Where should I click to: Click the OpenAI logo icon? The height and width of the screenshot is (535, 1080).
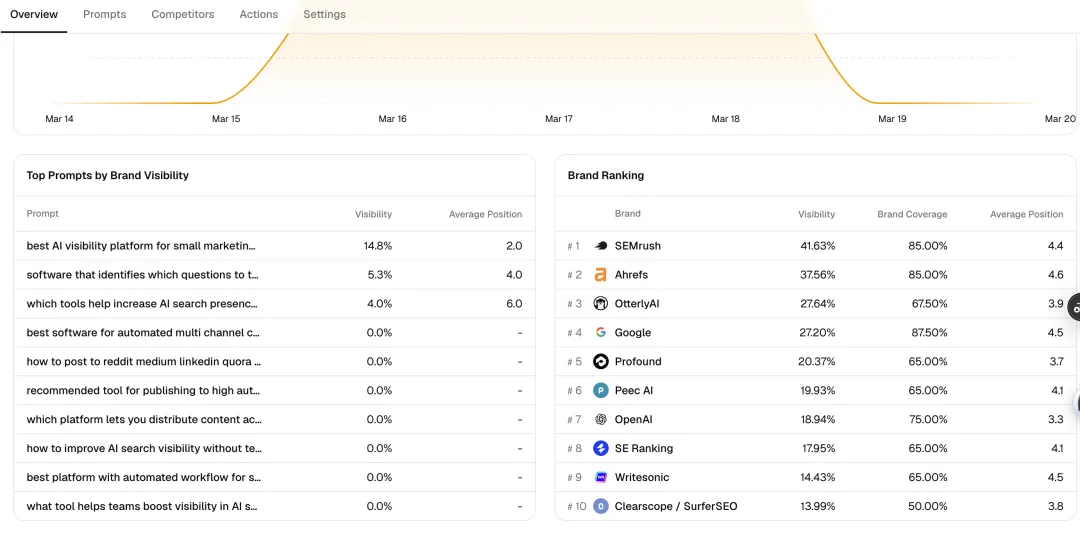[601, 420]
